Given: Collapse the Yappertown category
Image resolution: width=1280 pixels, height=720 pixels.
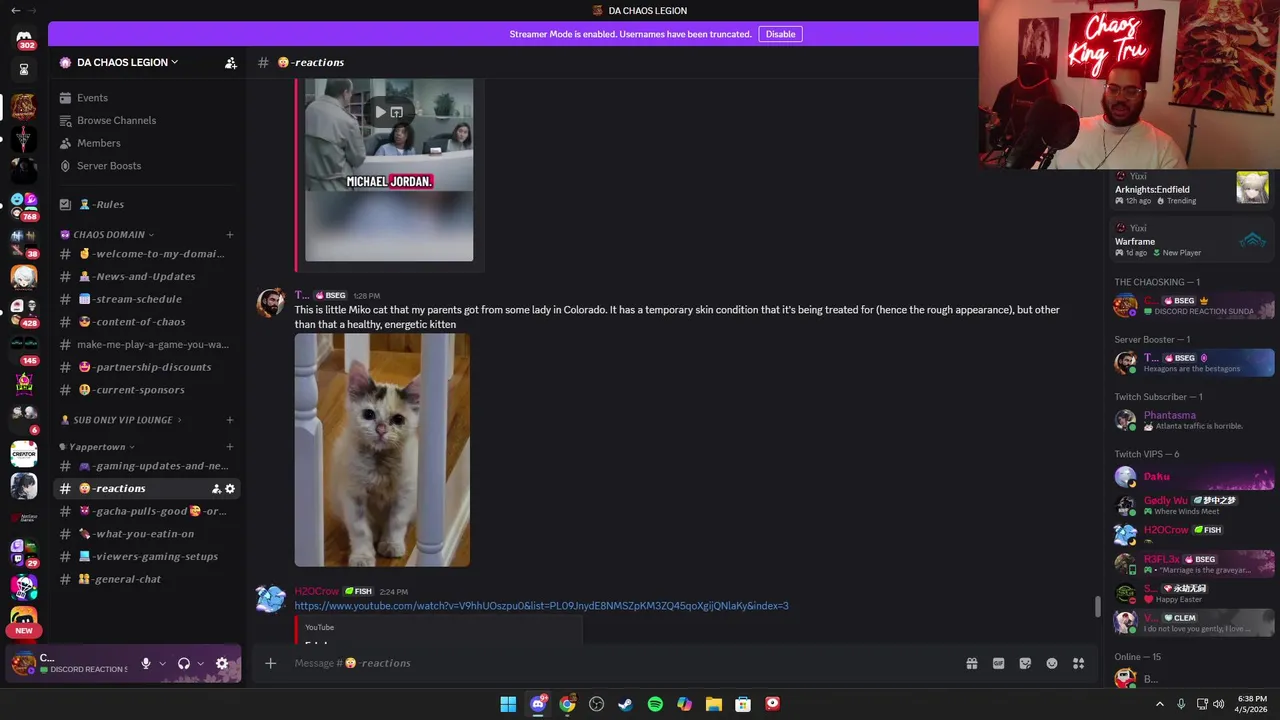Looking at the screenshot, I should coord(97,447).
